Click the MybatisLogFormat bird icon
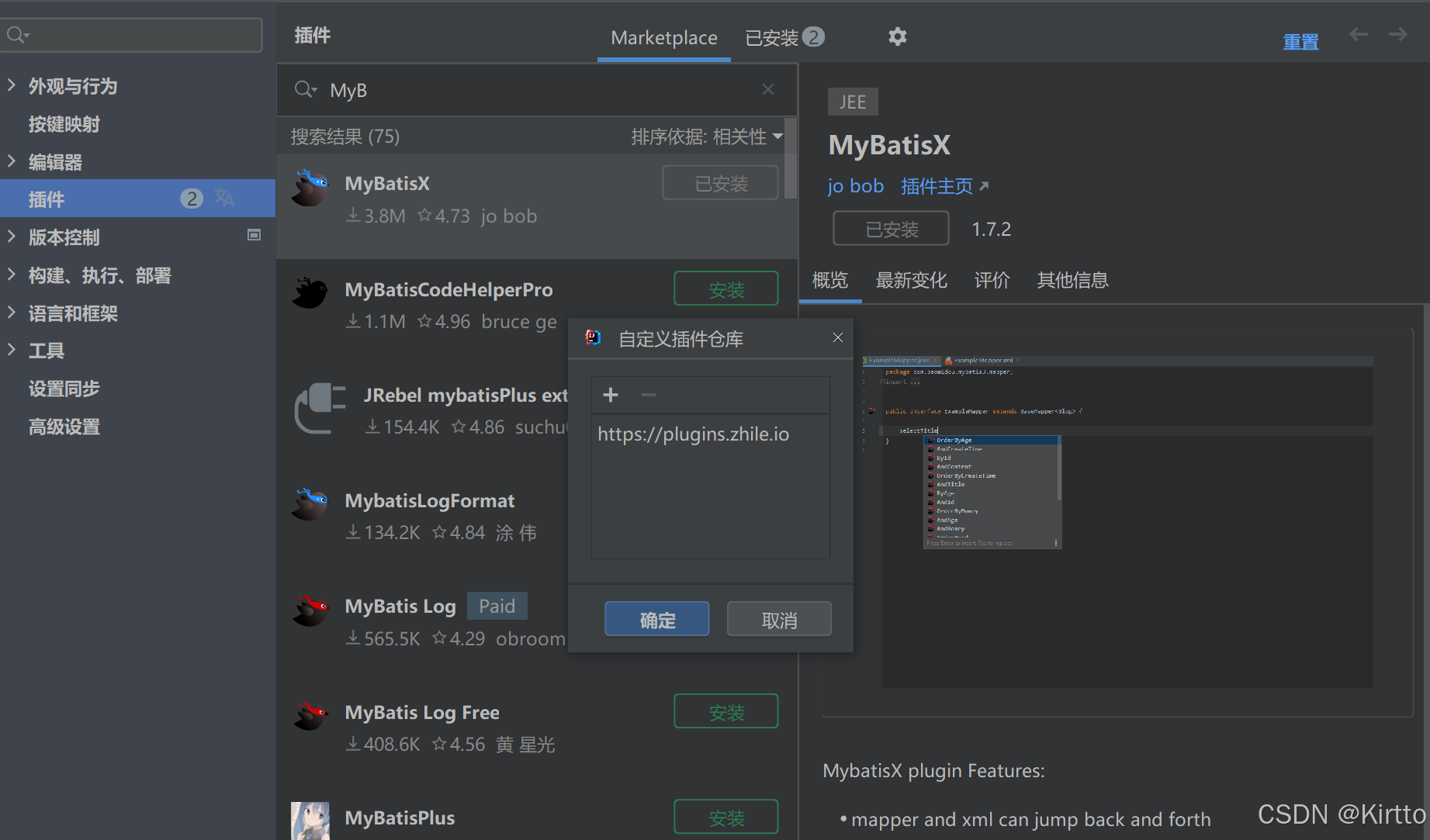Viewport: 1430px width, 840px height. pos(310,504)
